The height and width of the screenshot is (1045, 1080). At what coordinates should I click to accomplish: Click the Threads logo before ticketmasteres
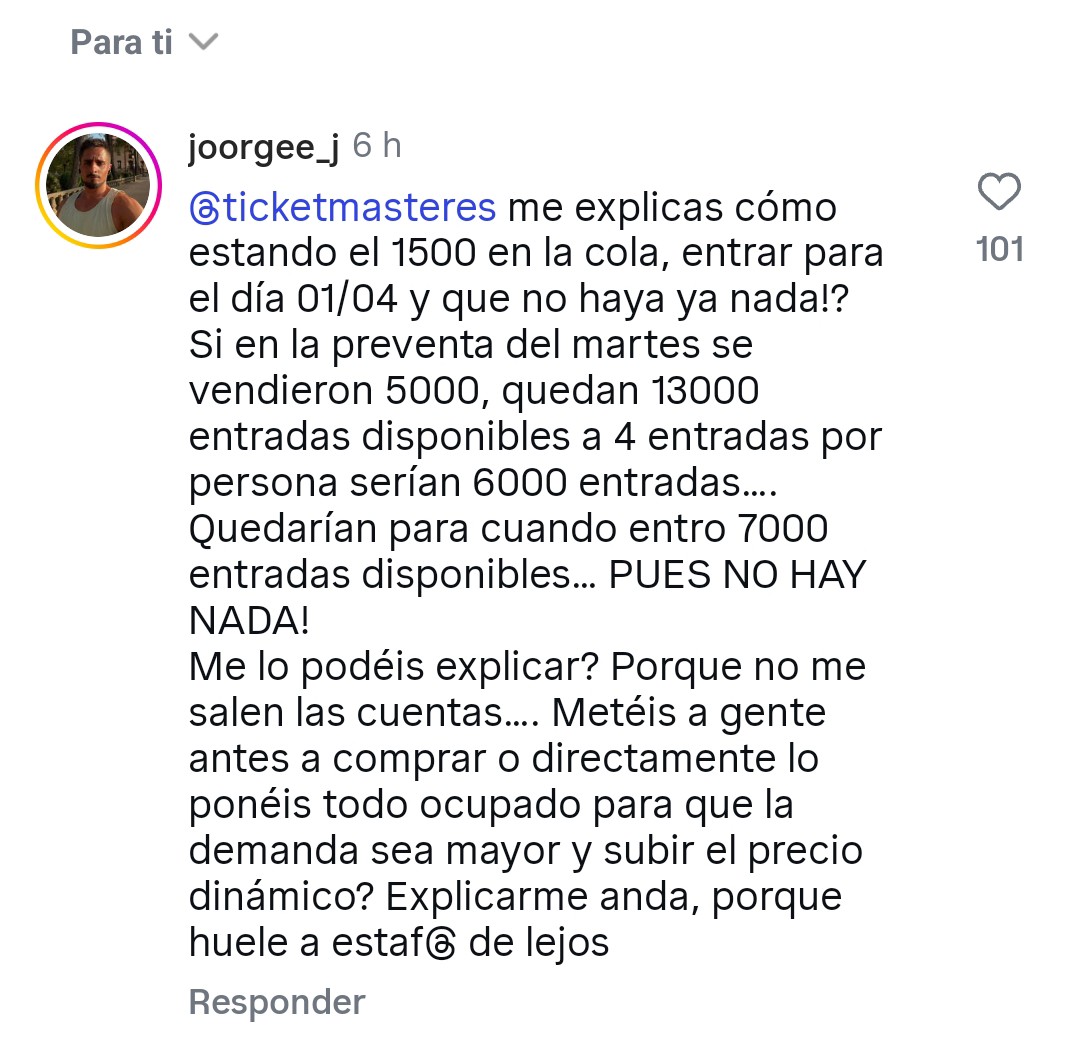(204, 208)
